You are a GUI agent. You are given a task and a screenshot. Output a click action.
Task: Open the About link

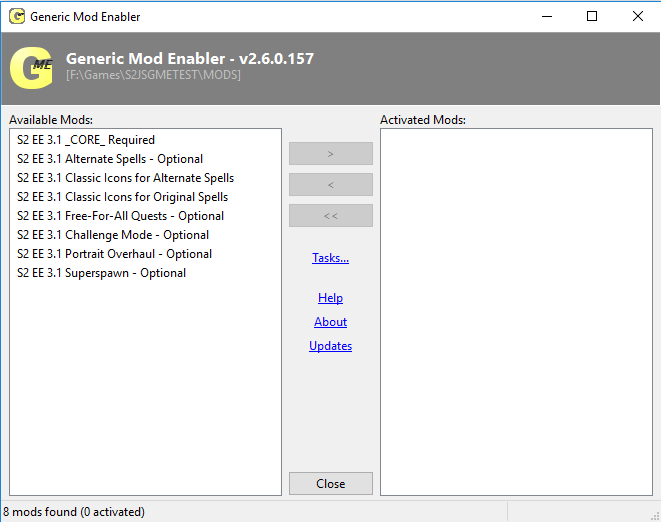pos(330,322)
